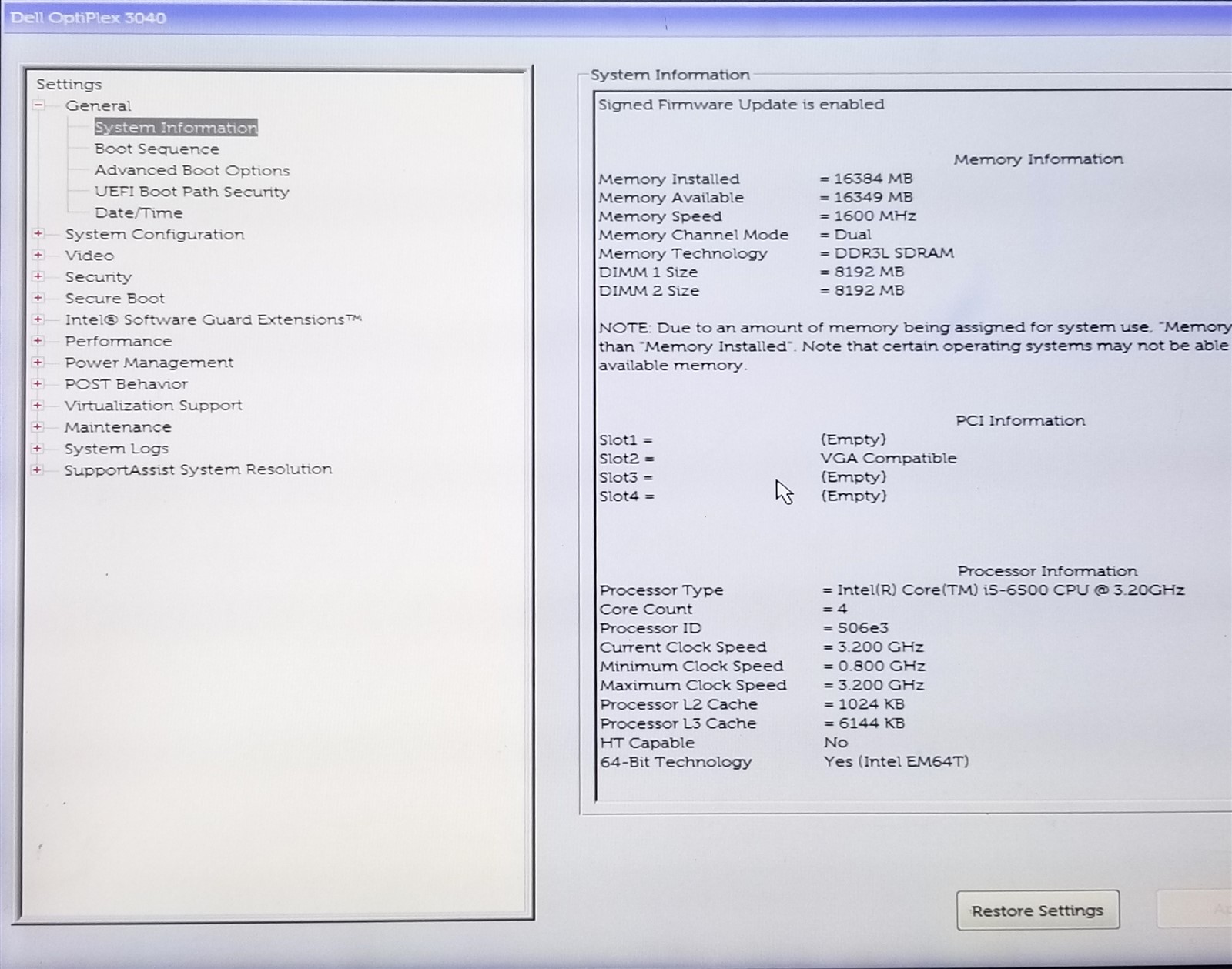Click the Restore Settings button
The width and height of the screenshot is (1232, 969).
pyautogui.click(x=1037, y=911)
